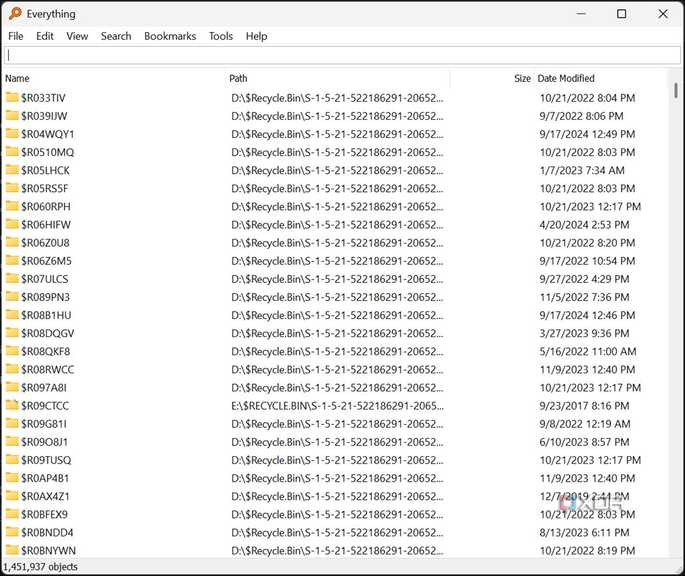
Task: Select the $R039IJW folder icon
Action: (12, 115)
